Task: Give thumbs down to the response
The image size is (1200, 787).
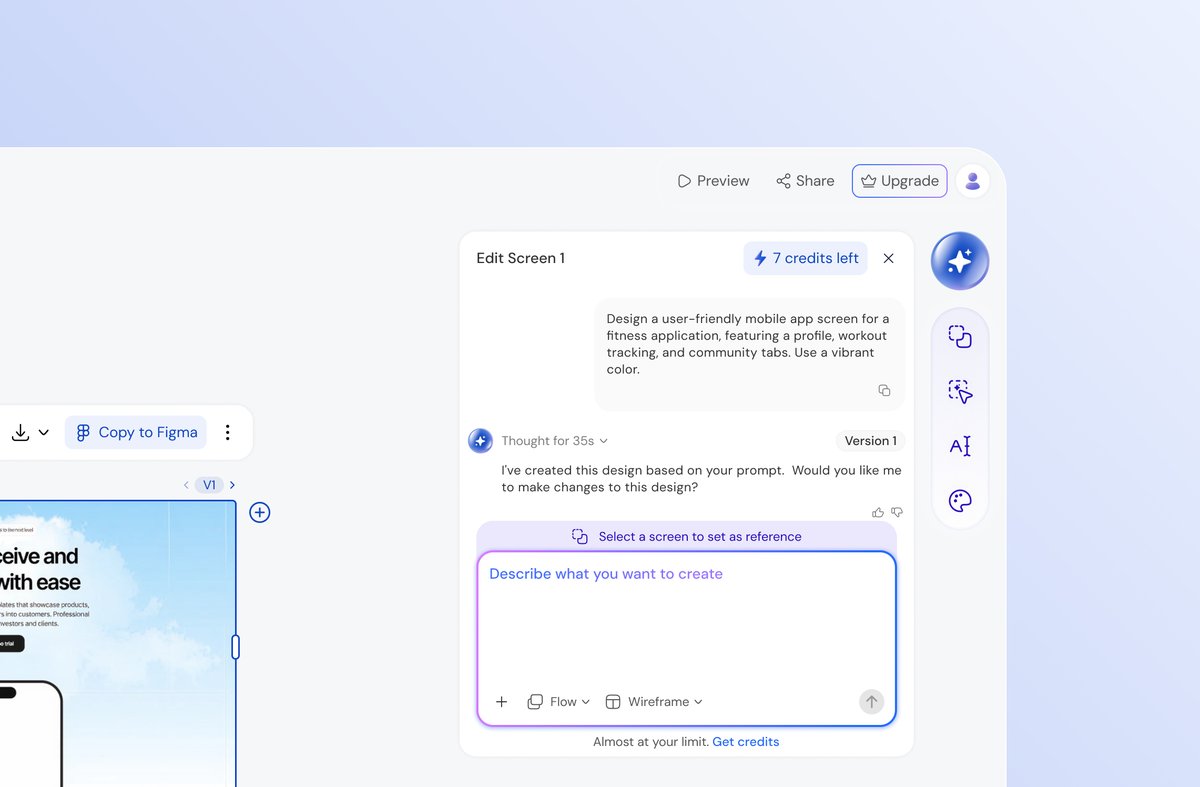Action: [897, 512]
